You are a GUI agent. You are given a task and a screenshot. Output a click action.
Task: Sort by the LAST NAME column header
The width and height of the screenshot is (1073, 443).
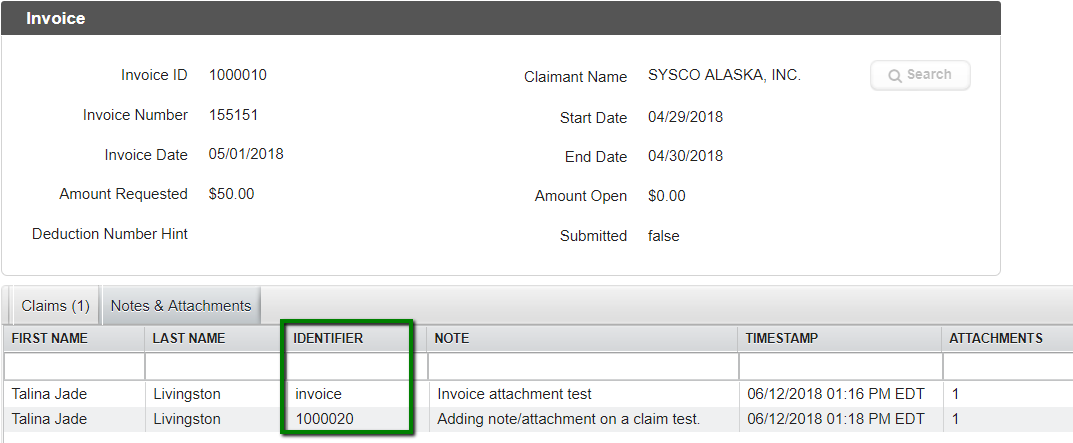[x=190, y=339]
